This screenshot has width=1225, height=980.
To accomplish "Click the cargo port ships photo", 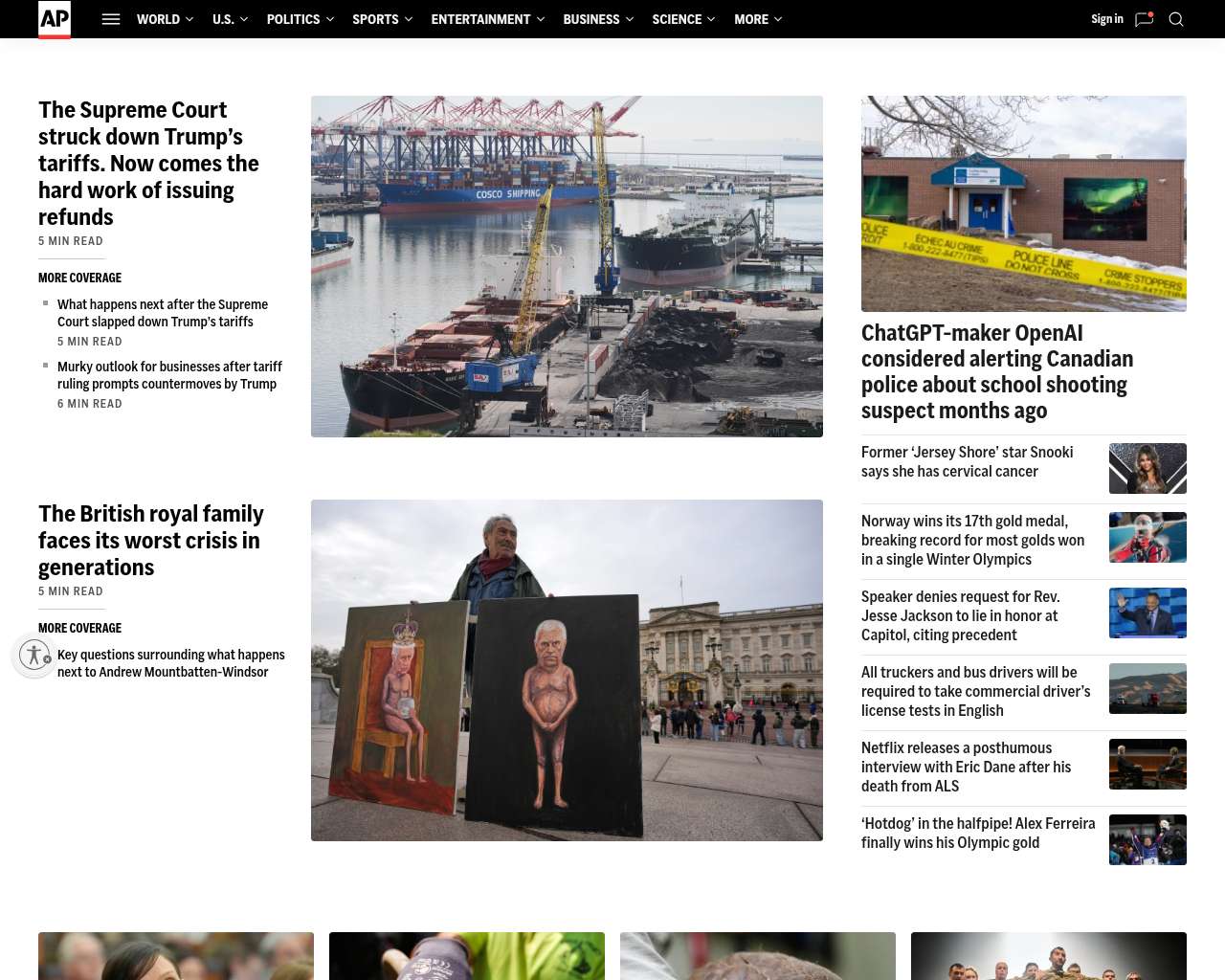I will click(x=567, y=266).
